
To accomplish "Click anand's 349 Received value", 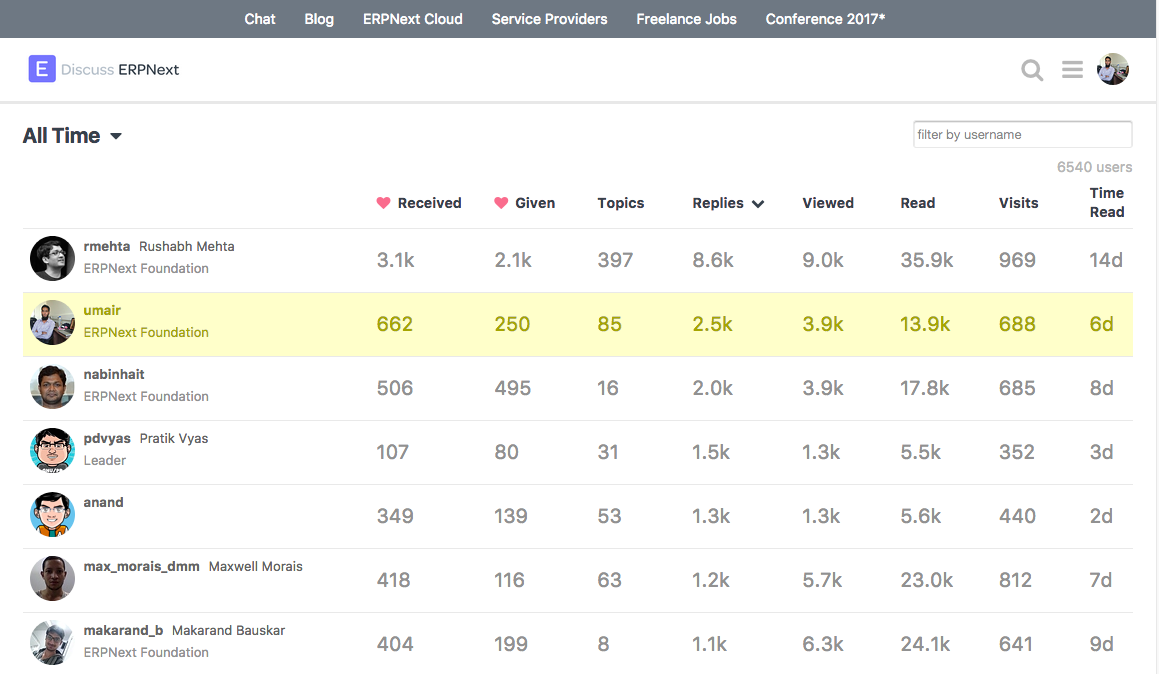I will [x=395, y=516].
